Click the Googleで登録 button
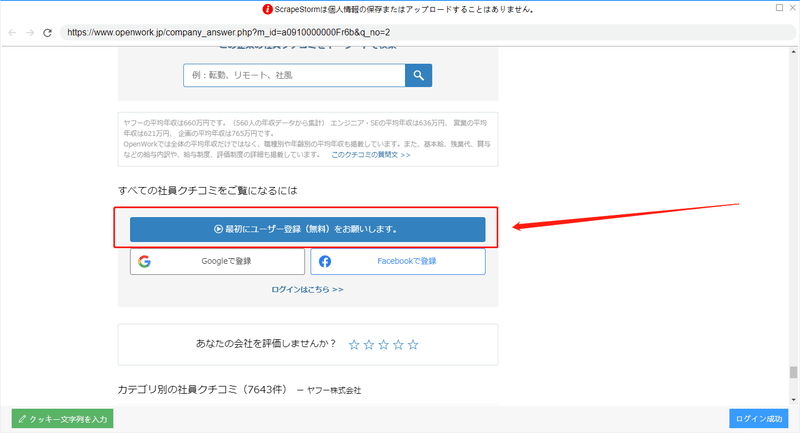 click(x=217, y=262)
